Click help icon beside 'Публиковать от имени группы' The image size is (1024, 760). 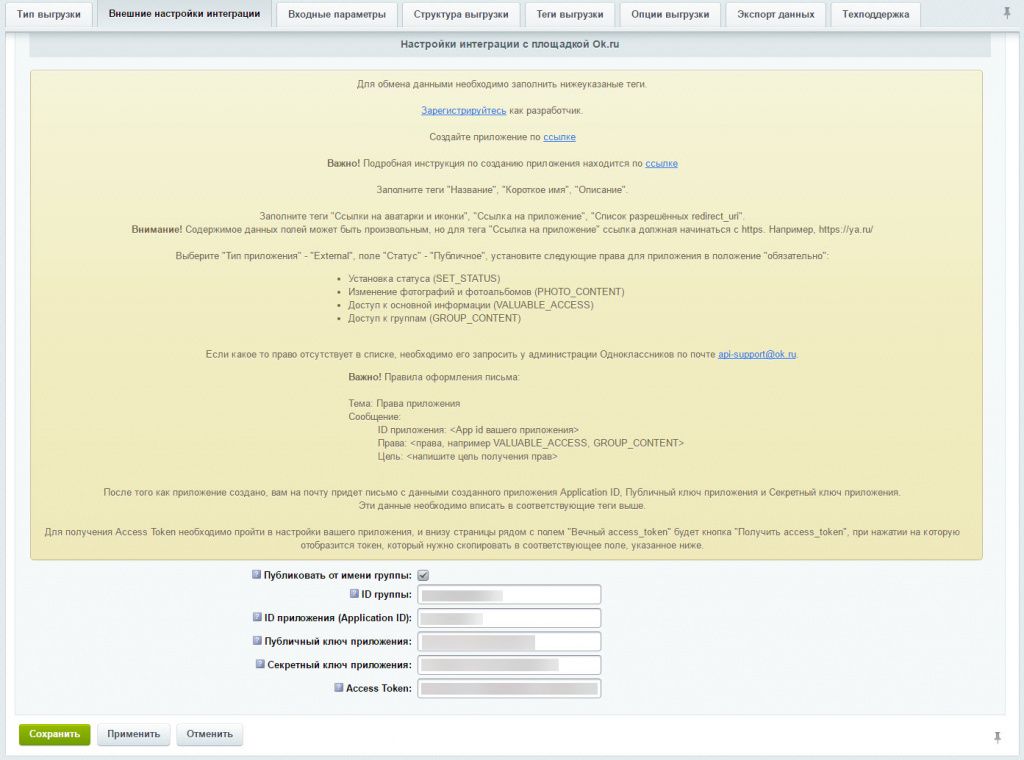(x=257, y=575)
